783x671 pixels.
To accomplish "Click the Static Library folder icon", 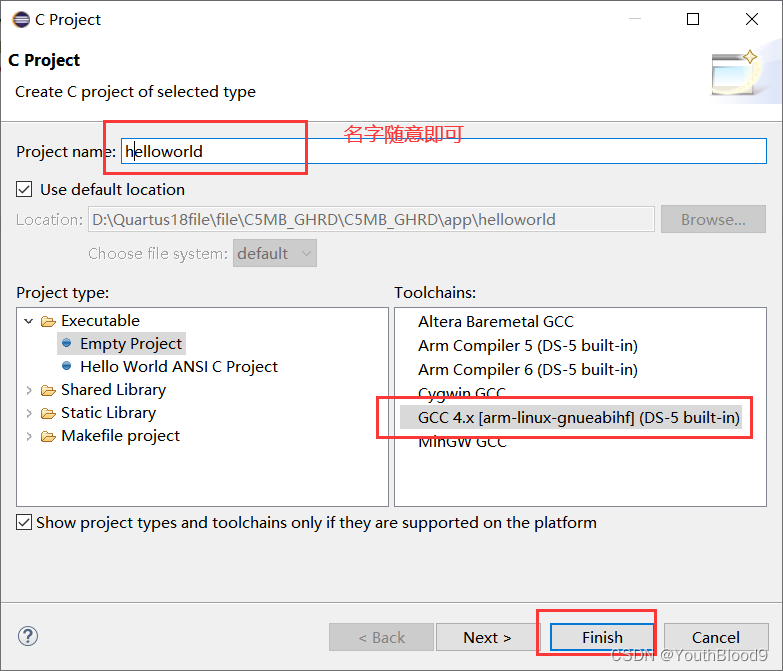I will [x=48, y=413].
